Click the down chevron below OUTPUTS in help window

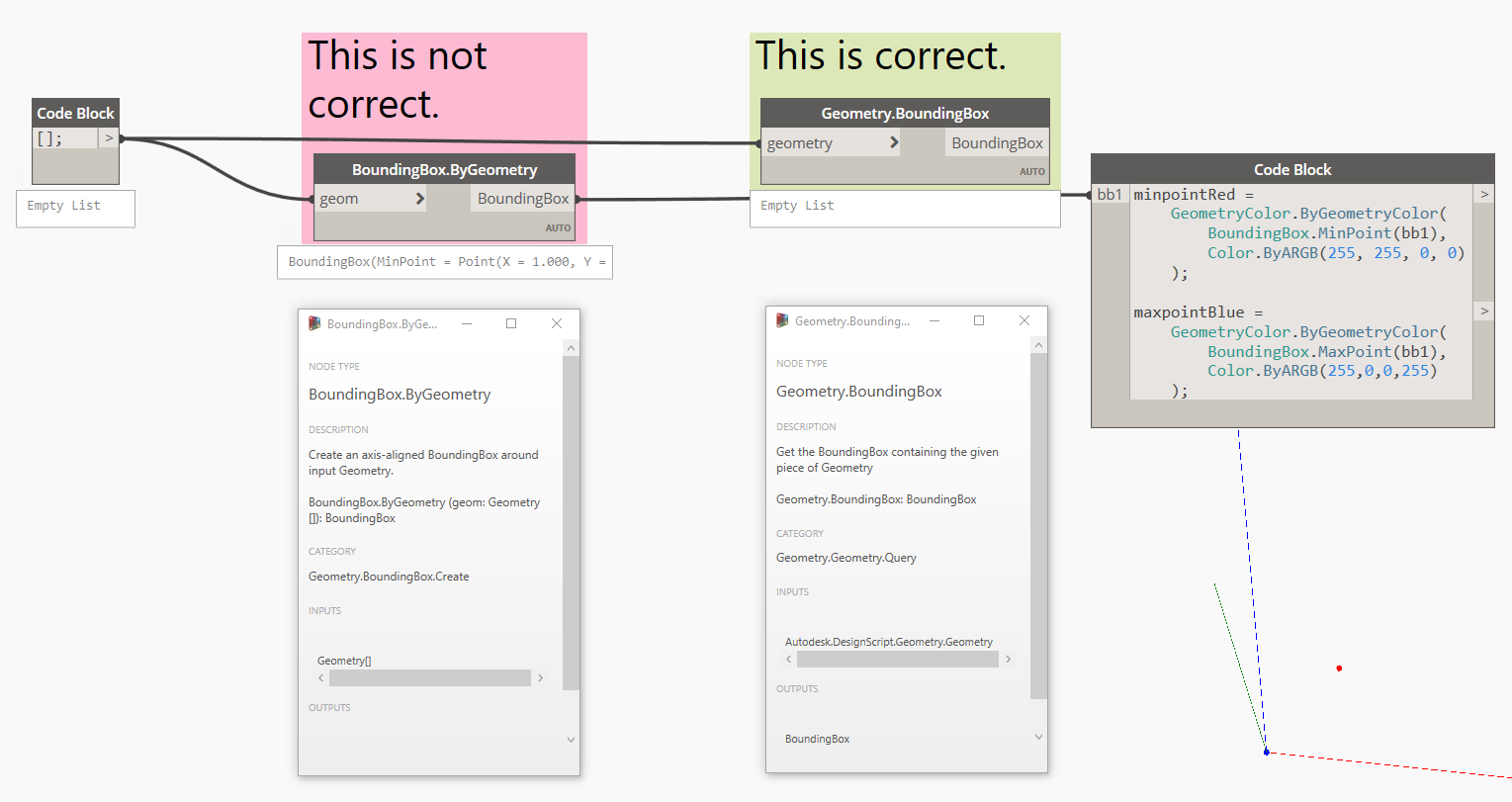tap(571, 738)
